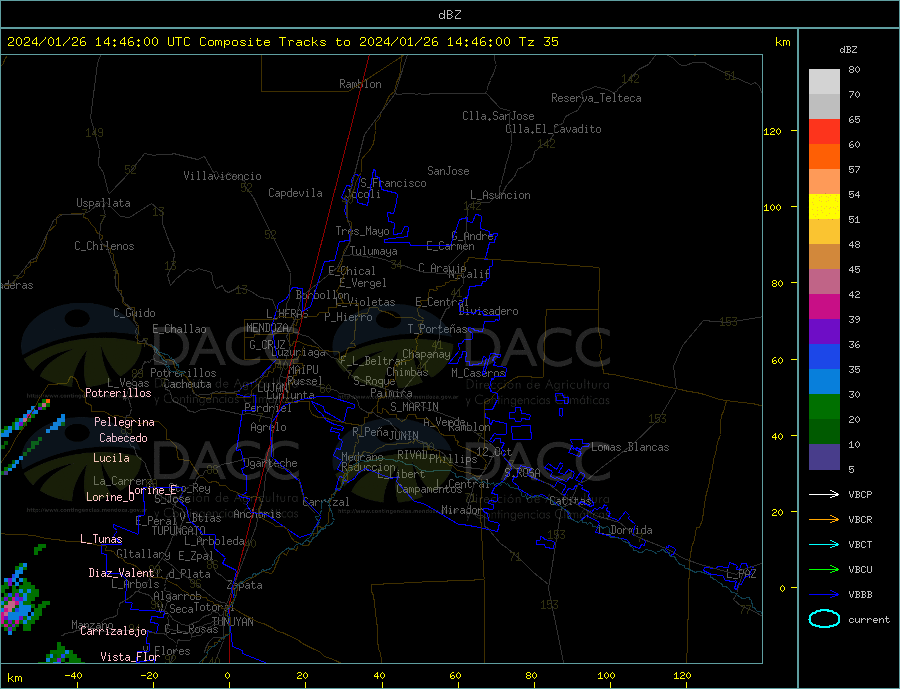This screenshot has height=689, width=900.
Task: Click the S_Francisco label
Action: click(393, 183)
